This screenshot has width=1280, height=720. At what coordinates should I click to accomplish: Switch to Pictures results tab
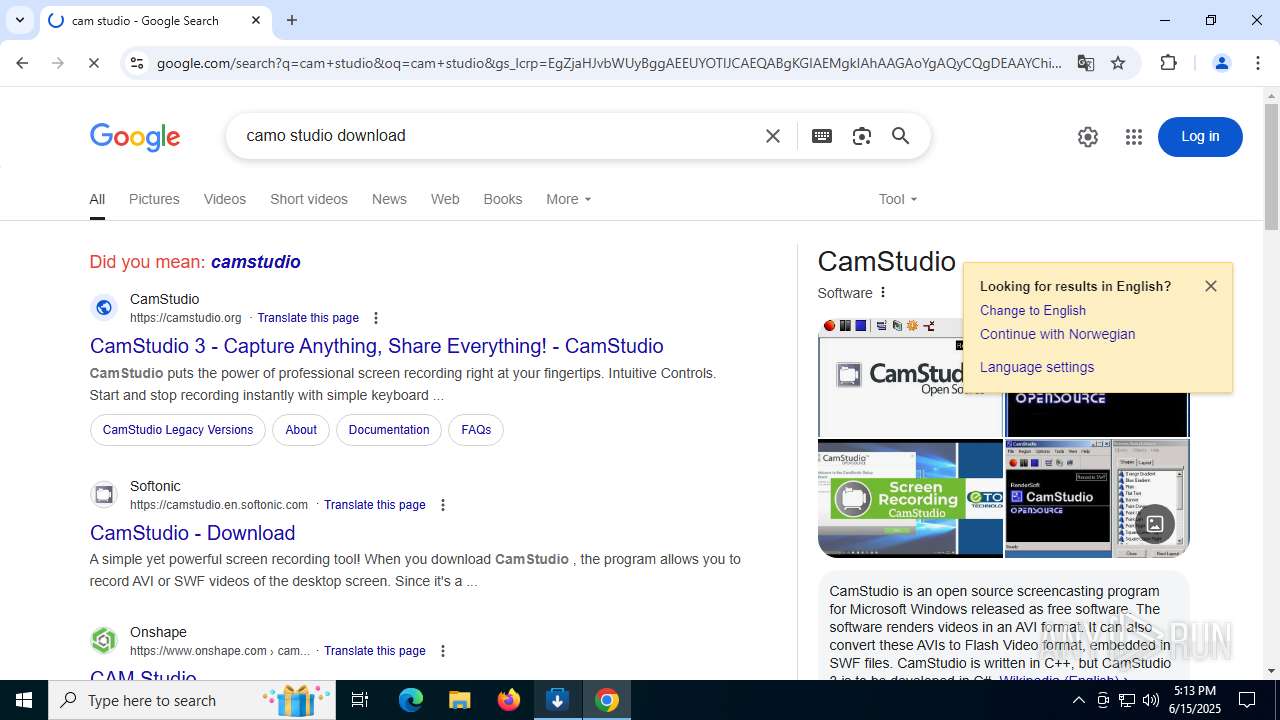(154, 199)
